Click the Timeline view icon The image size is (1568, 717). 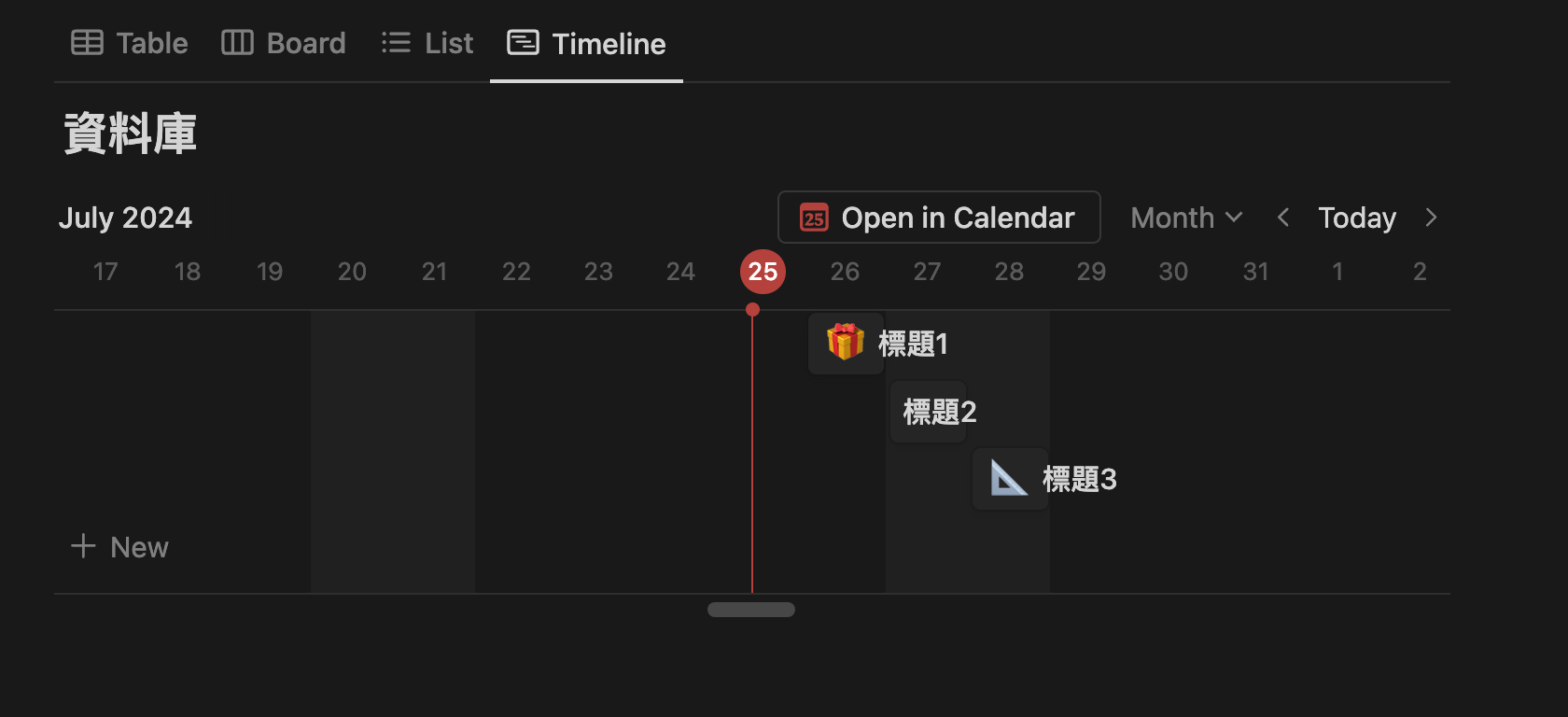(523, 43)
